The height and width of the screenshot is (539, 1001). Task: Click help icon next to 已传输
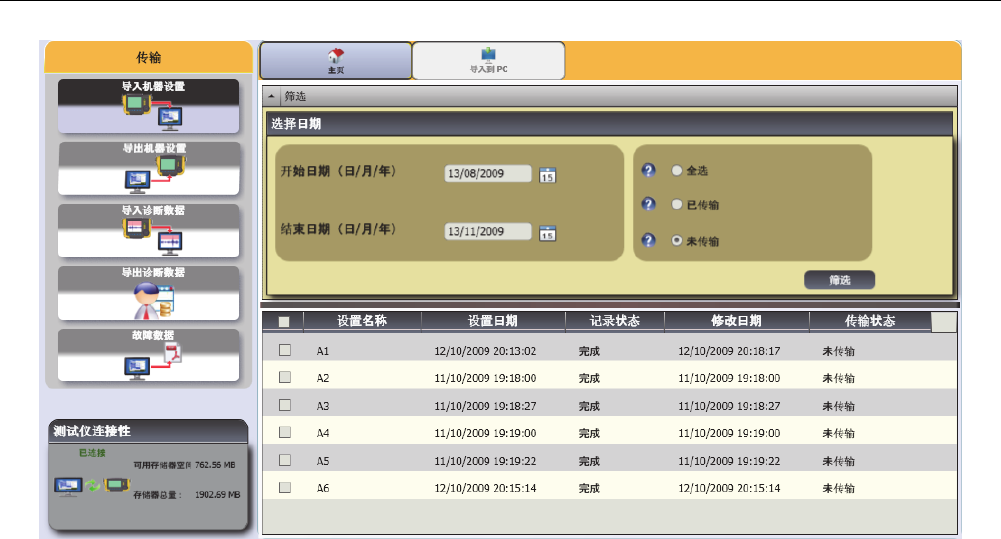[648, 204]
